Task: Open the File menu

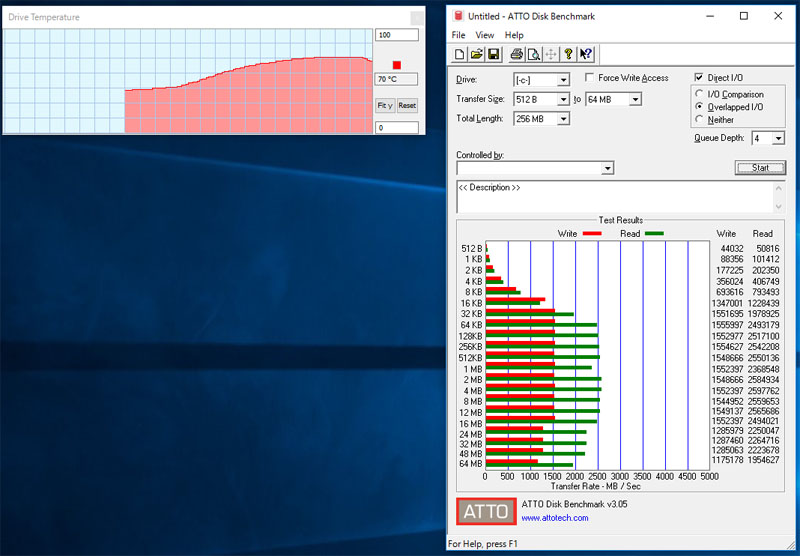Action: coord(458,35)
